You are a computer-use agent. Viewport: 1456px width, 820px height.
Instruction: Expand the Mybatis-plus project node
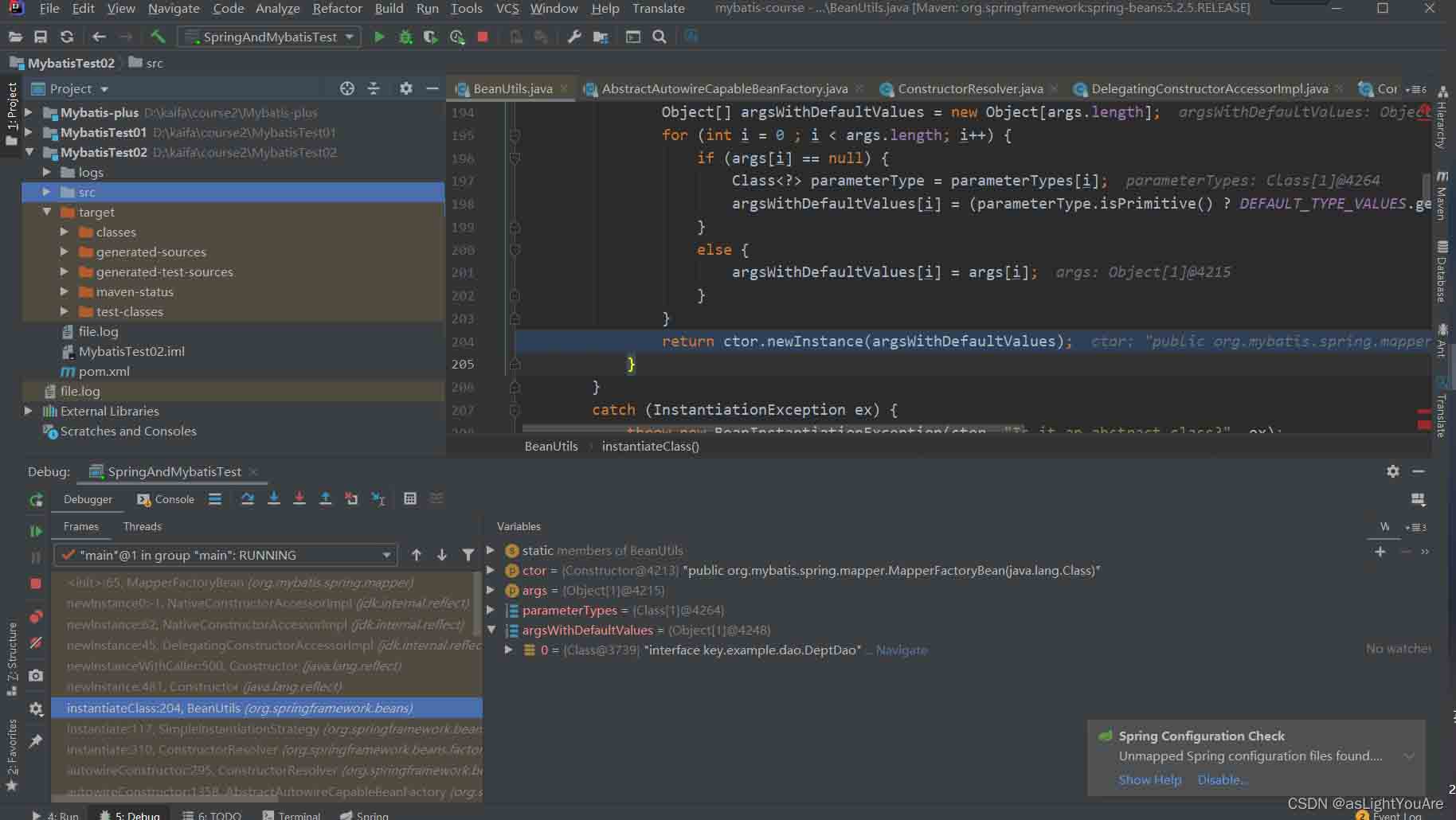(29, 112)
